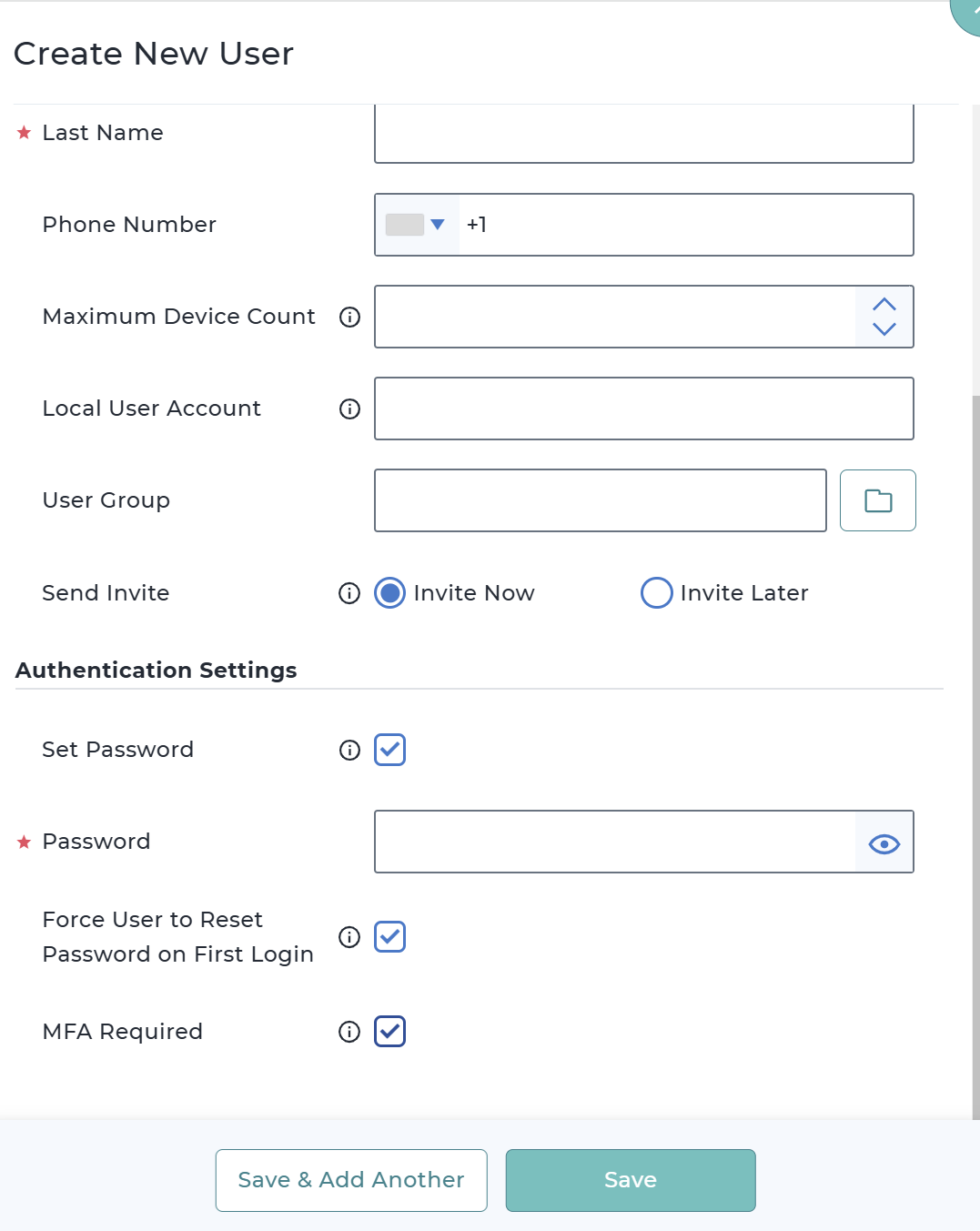This screenshot has width=980, height=1231.
Task: Select the Invite Later radio option
Action: click(656, 593)
